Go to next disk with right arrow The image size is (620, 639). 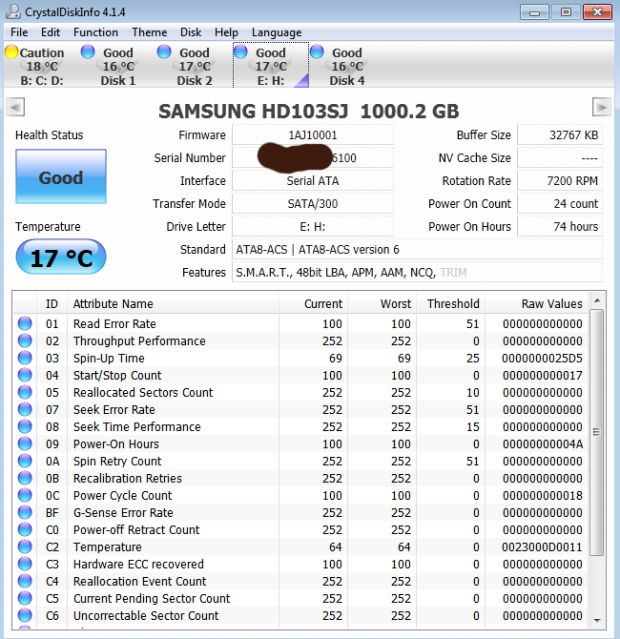601,107
